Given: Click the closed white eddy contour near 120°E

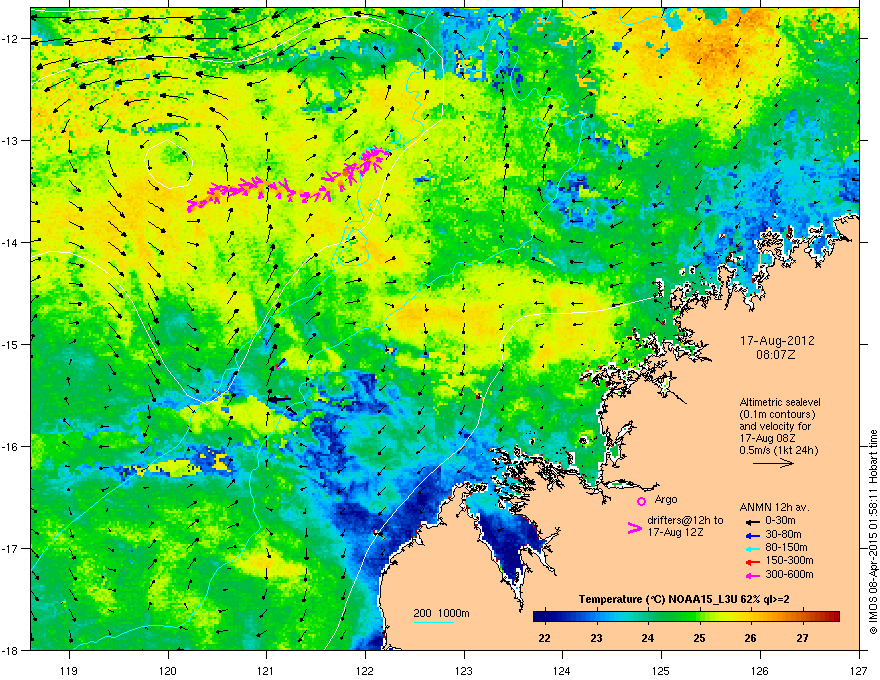Looking at the screenshot, I should coord(169,164).
